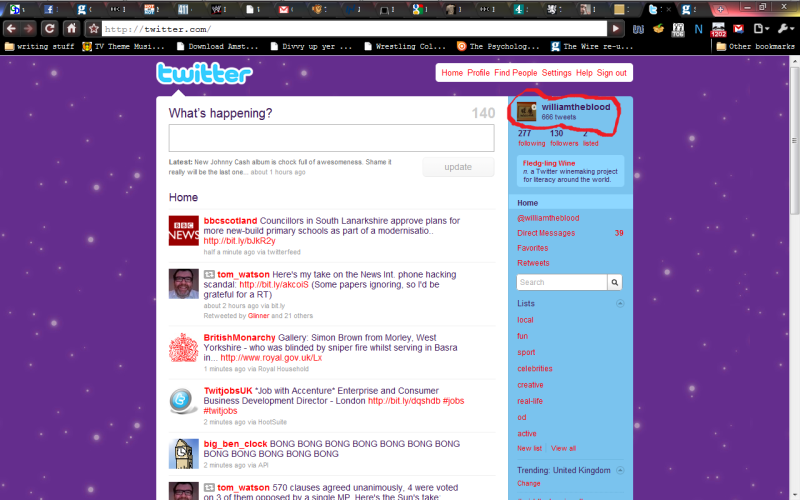Collapse the Lists section arrow
The height and width of the screenshot is (500, 800).
(620, 304)
